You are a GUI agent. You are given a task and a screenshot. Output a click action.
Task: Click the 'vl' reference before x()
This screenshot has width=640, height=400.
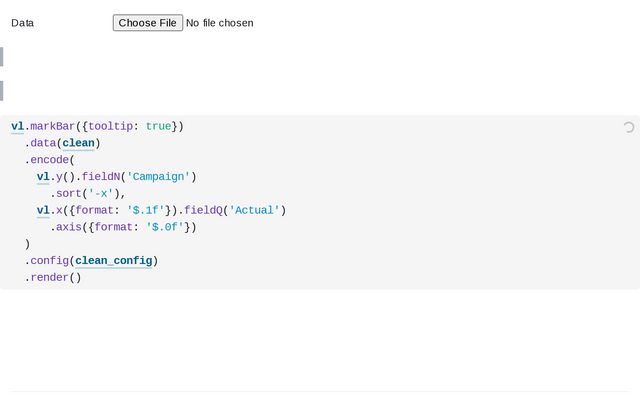tap(43, 210)
